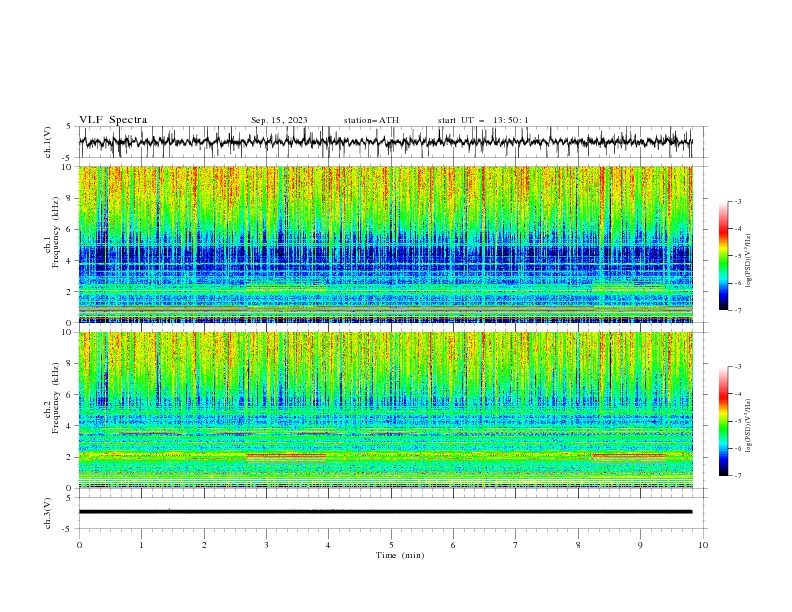The width and height of the screenshot is (792, 612).
Task: Select upper colorbar "log(PSD)(V²/Hz)" label
Action: [x=749, y=261]
